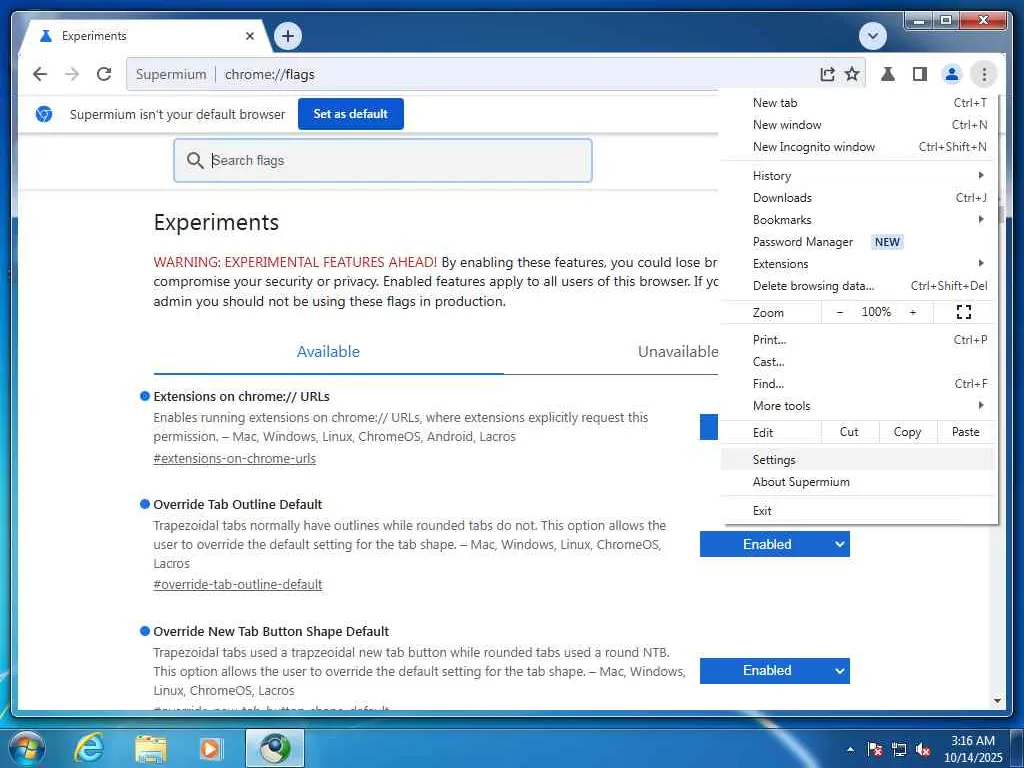This screenshot has width=1024, height=768.
Task: Expand the More tools submenu
Action: 859,406
